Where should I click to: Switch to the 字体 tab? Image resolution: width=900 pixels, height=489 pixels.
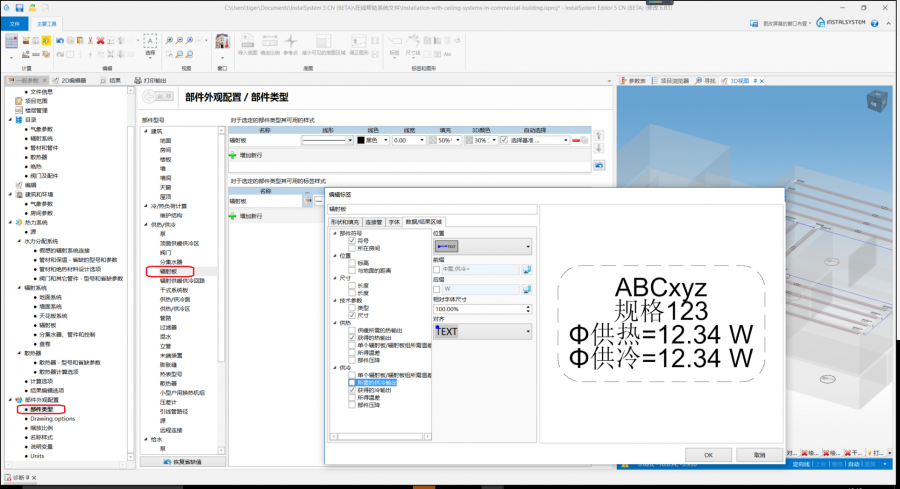[393, 221]
